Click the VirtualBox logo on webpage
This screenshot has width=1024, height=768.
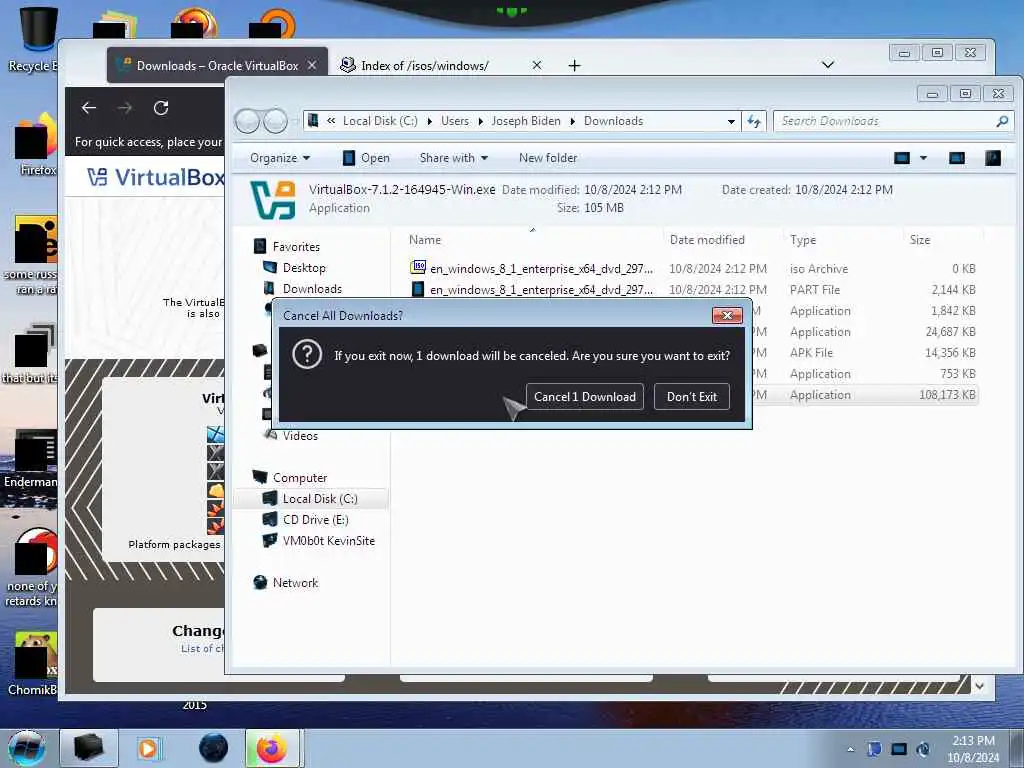155,177
